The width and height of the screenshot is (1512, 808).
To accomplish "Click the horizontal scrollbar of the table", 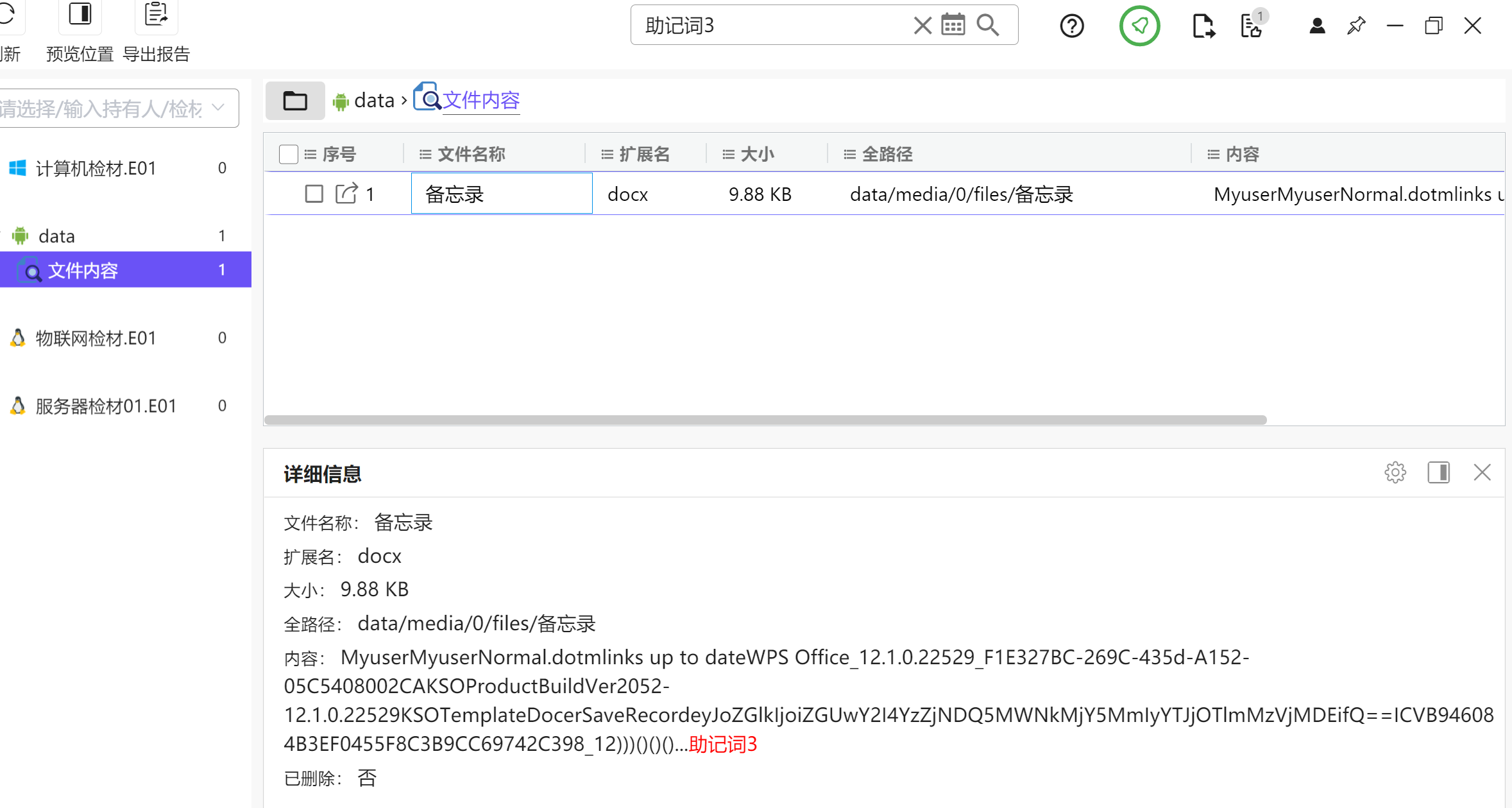I will (x=765, y=420).
